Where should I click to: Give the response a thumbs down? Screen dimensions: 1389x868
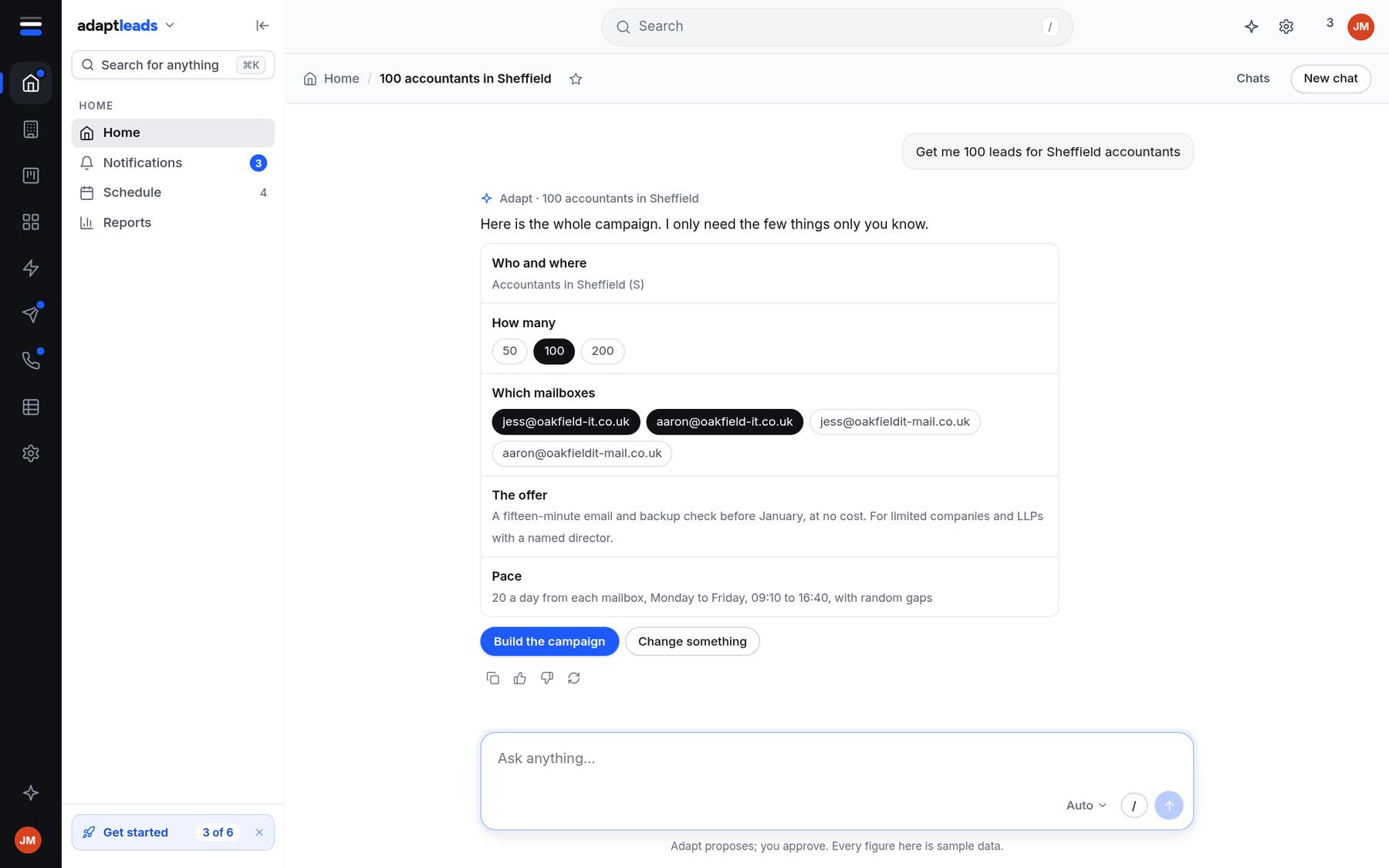(x=547, y=678)
